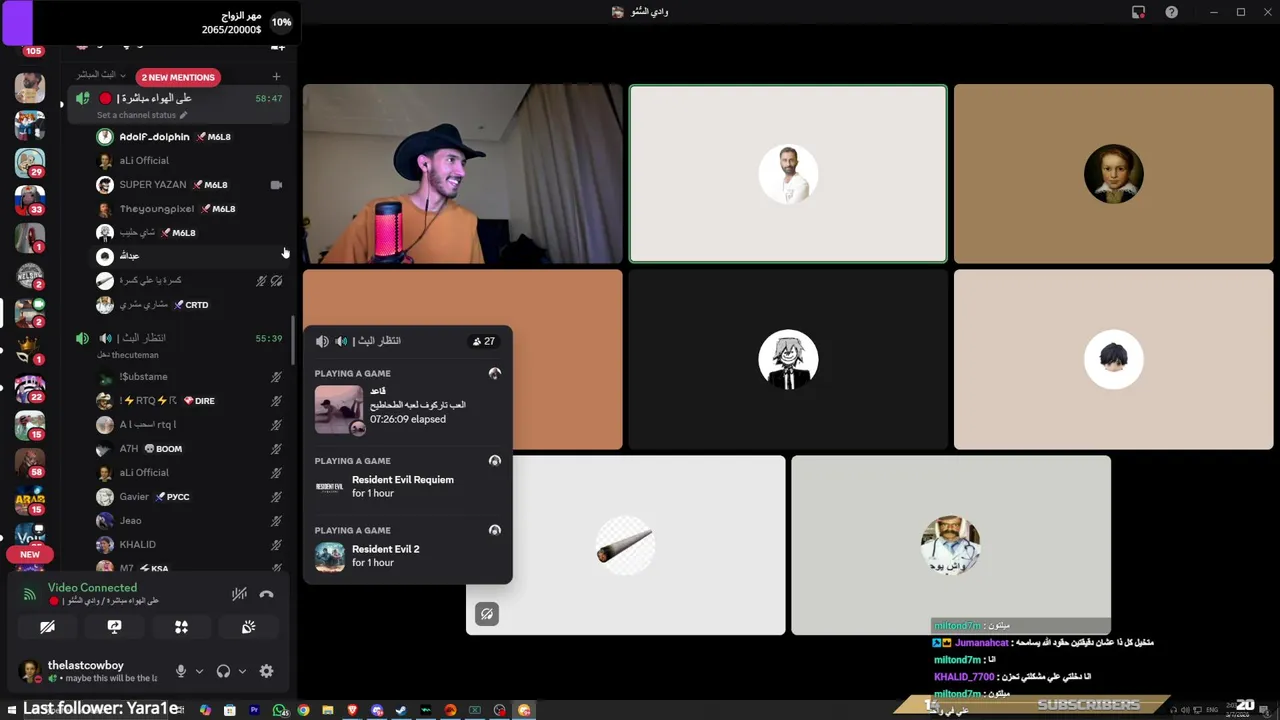
Task: Select the anime character in suit tile
Action: (x=788, y=360)
